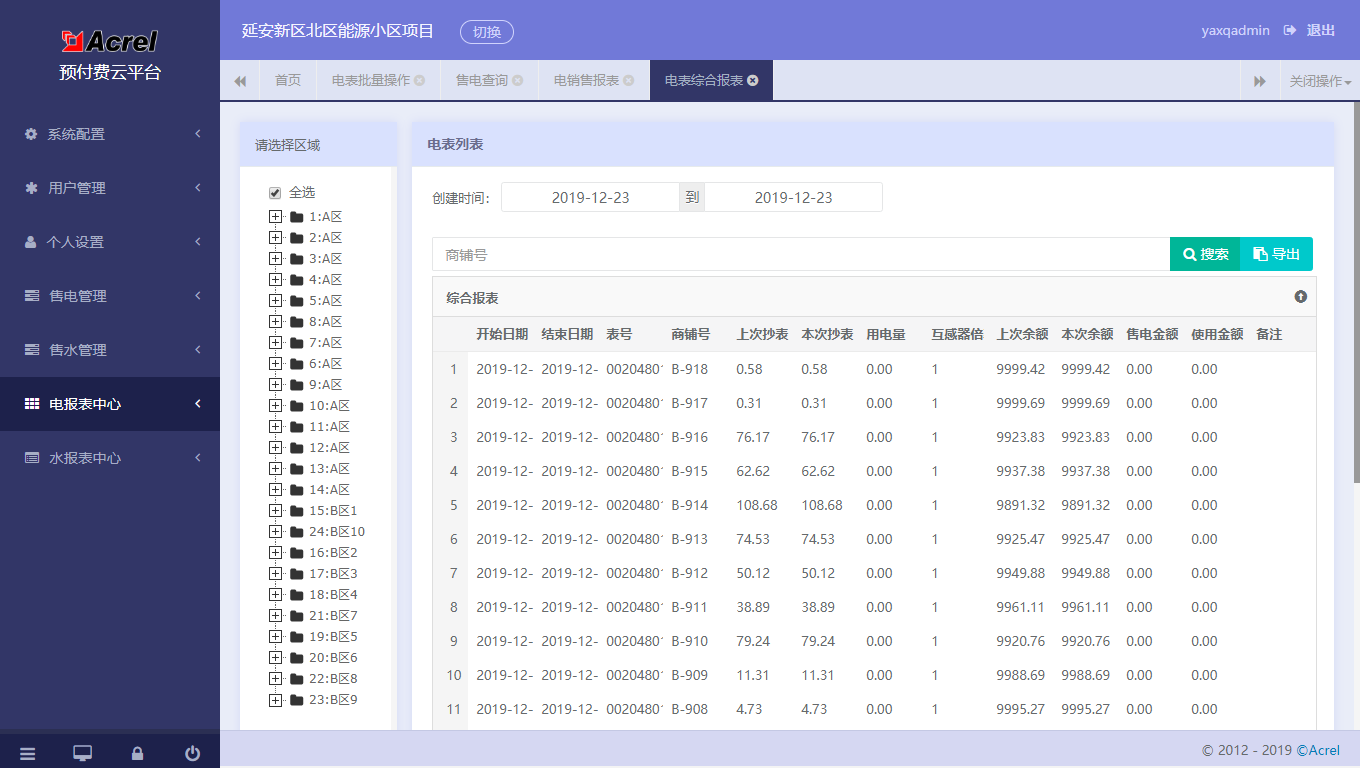Expand the 22:B区8 tree node
This screenshot has height=768, width=1360.
pos(276,679)
